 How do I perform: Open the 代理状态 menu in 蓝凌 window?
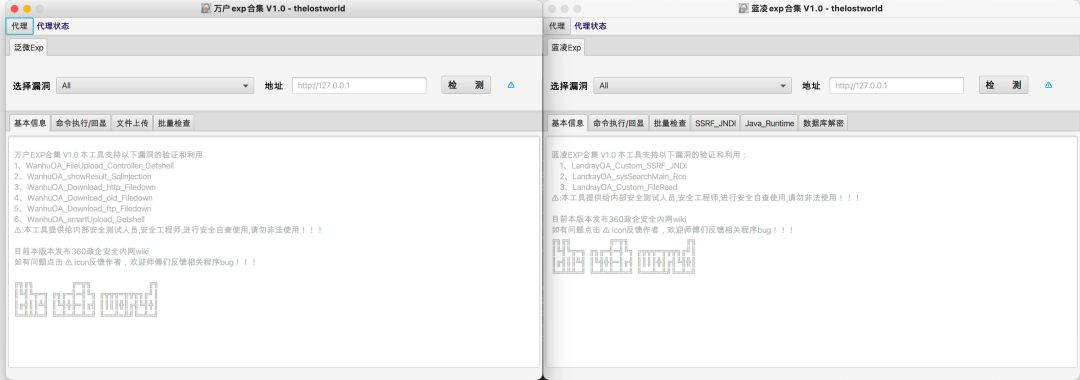[590, 26]
